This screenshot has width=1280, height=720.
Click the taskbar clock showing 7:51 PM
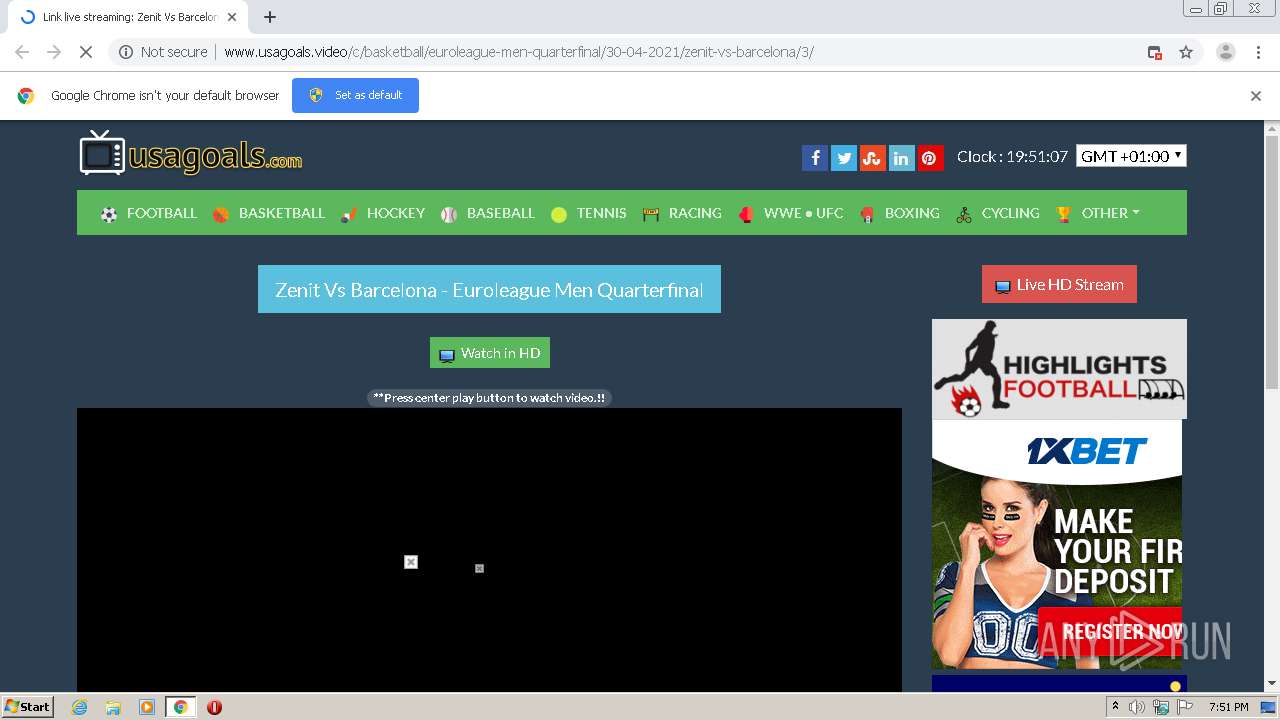pyautogui.click(x=1228, y=707)
